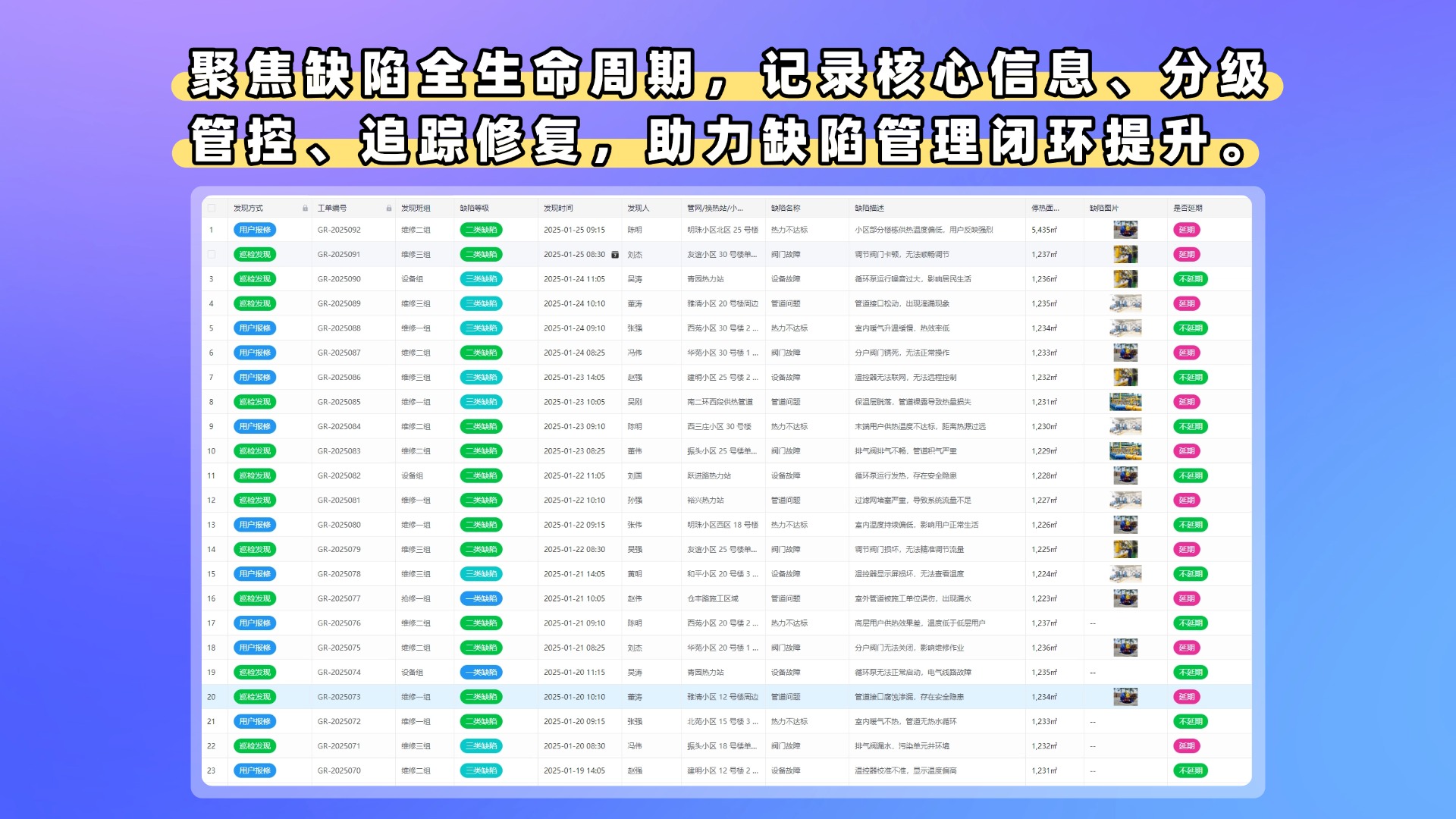Check the row checkbox for GR-2025091
The image size is (1456, 819).
tap(212, 255)
